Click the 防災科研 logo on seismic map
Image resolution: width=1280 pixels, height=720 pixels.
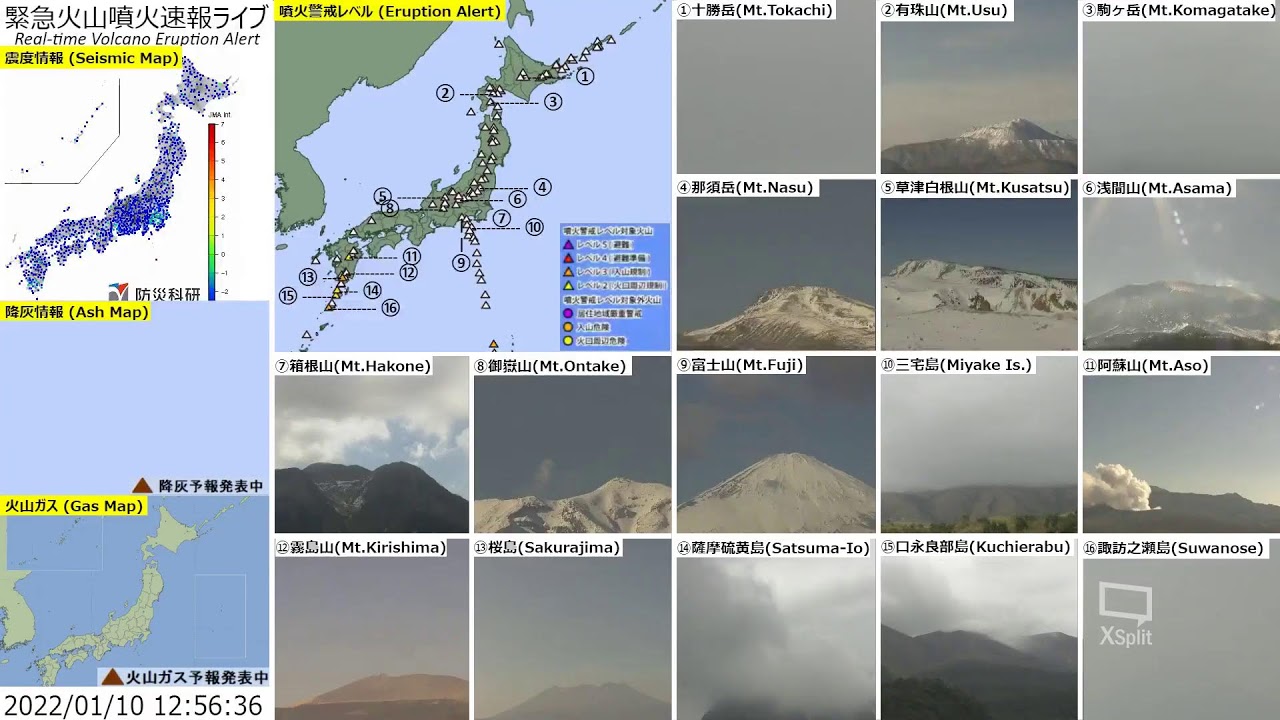click(x=155, y=292)
